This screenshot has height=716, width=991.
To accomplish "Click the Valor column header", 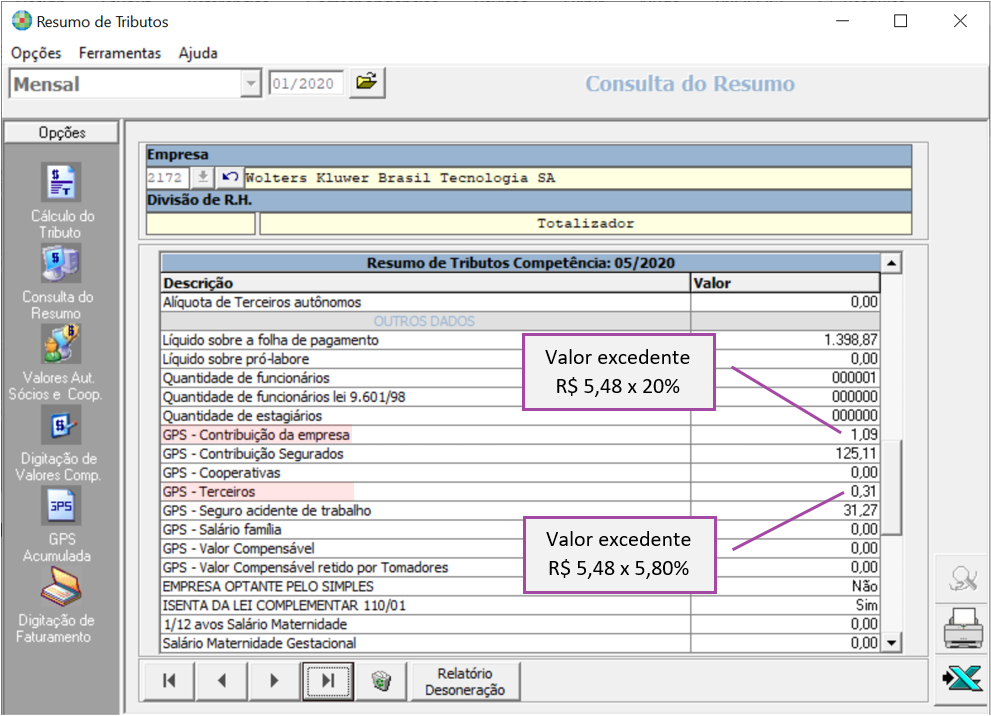I will (785, 282).
